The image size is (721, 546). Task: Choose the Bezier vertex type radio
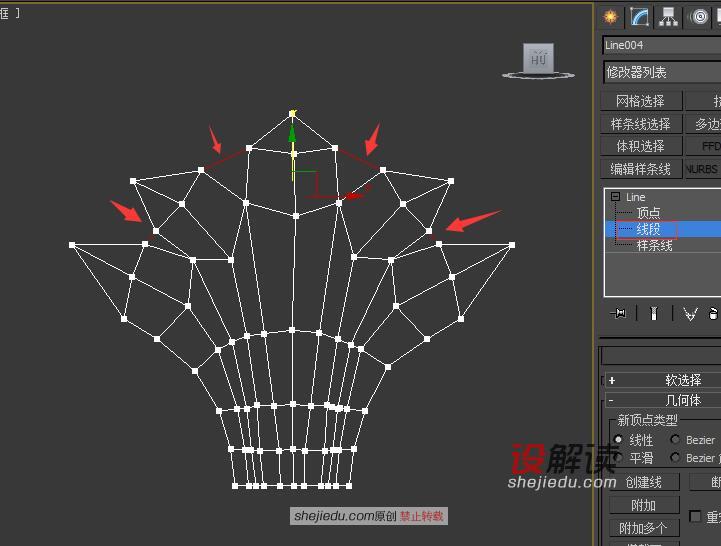(x=675, y=440)
